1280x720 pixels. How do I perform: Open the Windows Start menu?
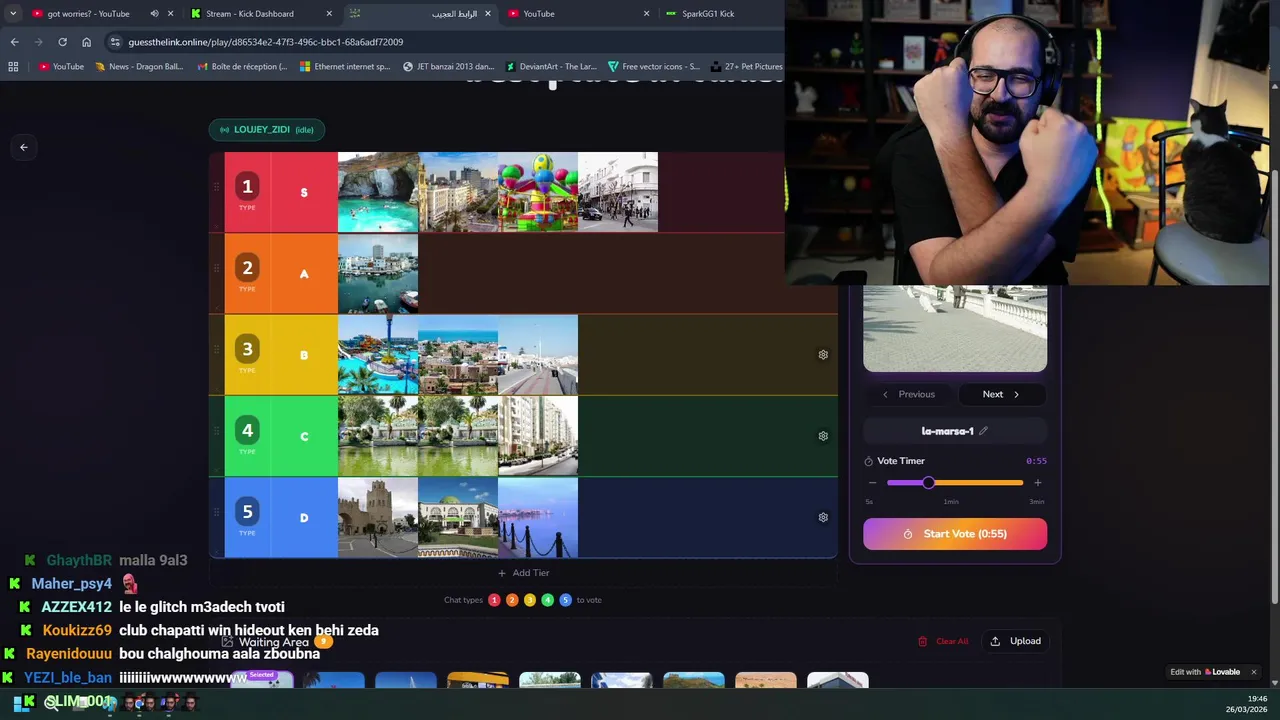pyautogui.click(x=22, y=702)
